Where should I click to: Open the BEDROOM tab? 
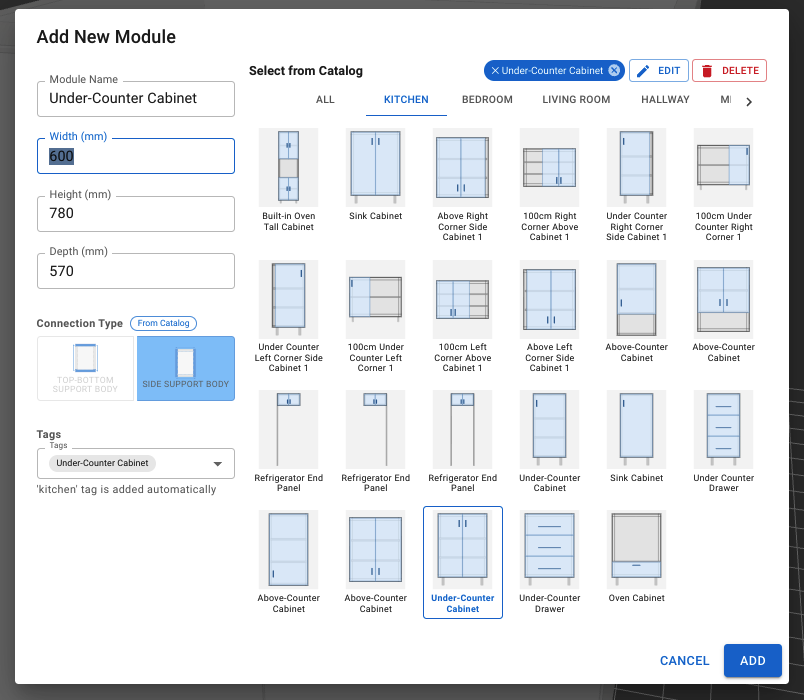coord(487,99)
